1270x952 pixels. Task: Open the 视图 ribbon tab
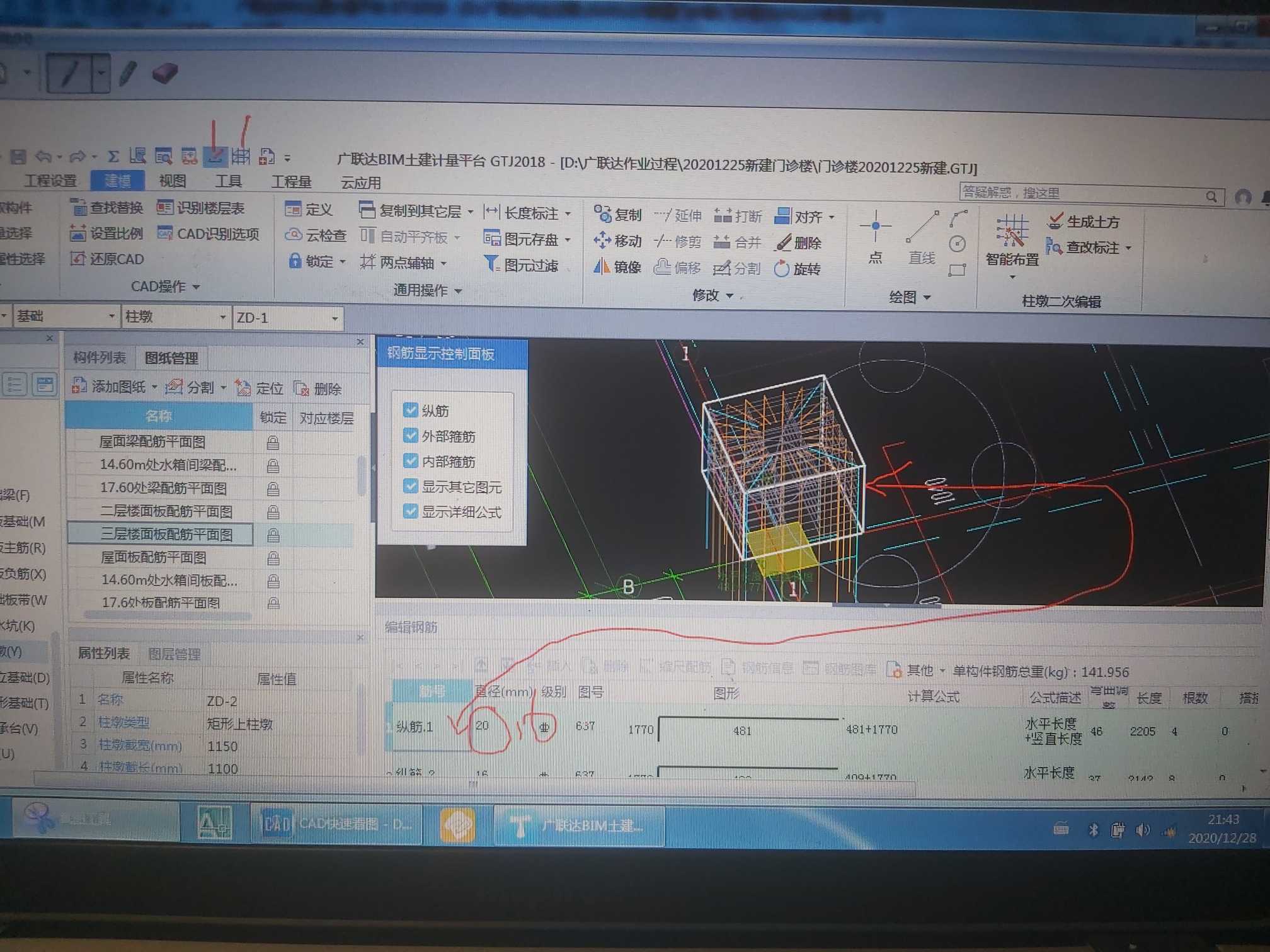pyautogui.click(x=173, y=181)
